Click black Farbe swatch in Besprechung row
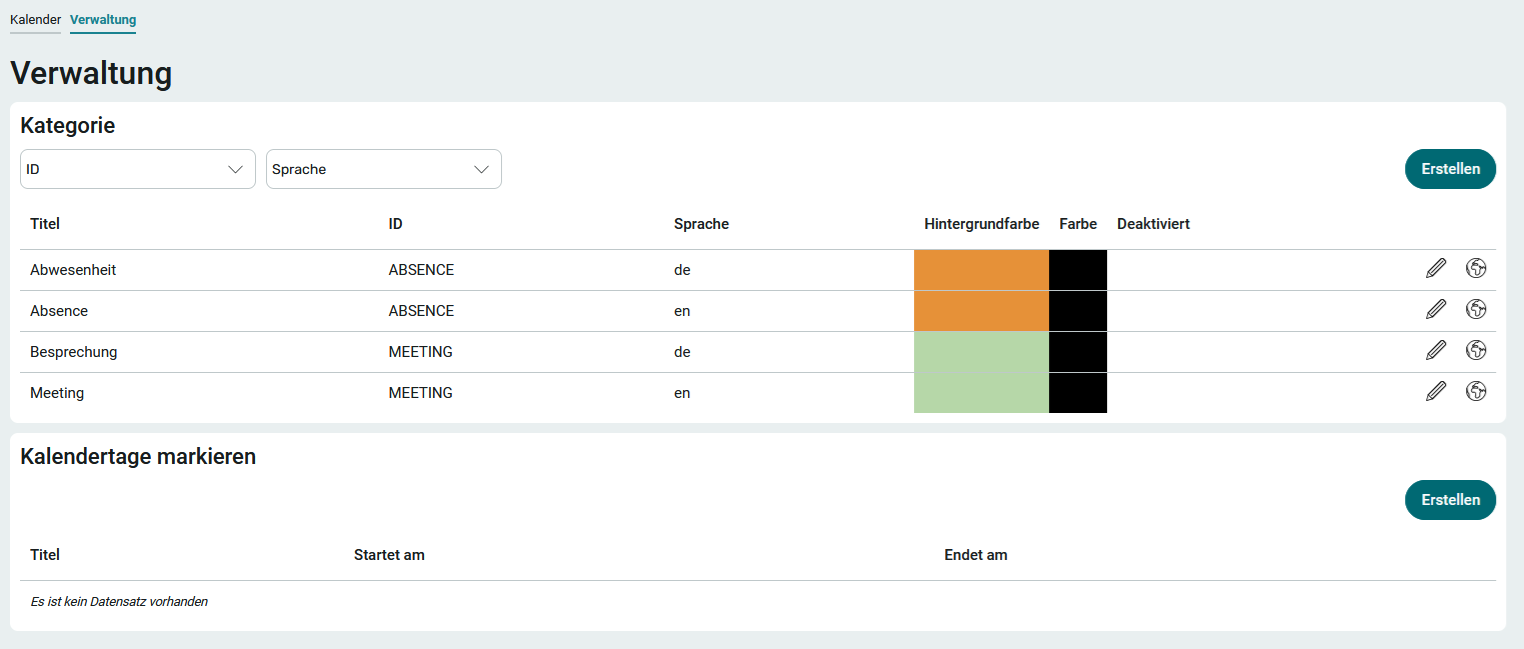1524x649 pixels. pos(1078,352)
